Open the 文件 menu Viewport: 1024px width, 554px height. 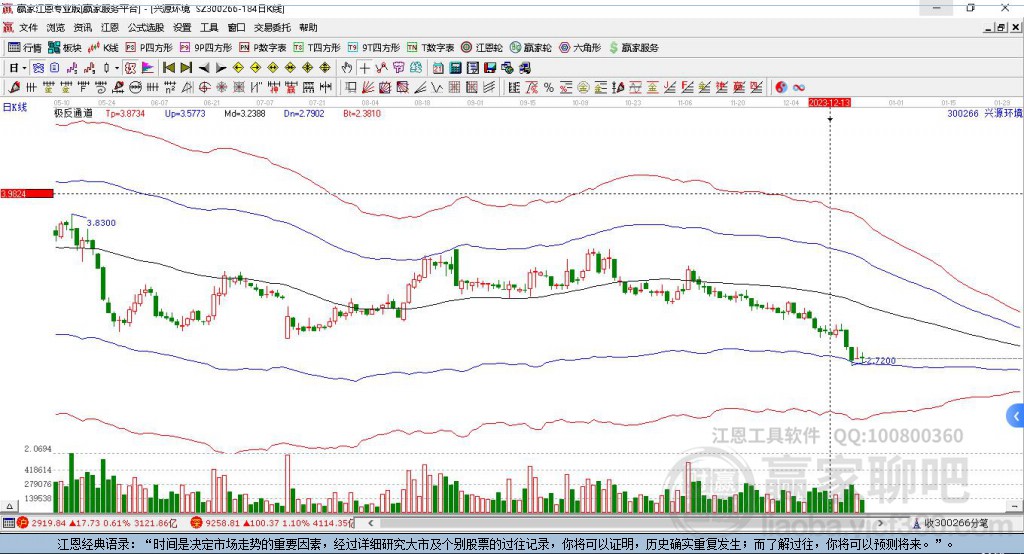[28, 27]
